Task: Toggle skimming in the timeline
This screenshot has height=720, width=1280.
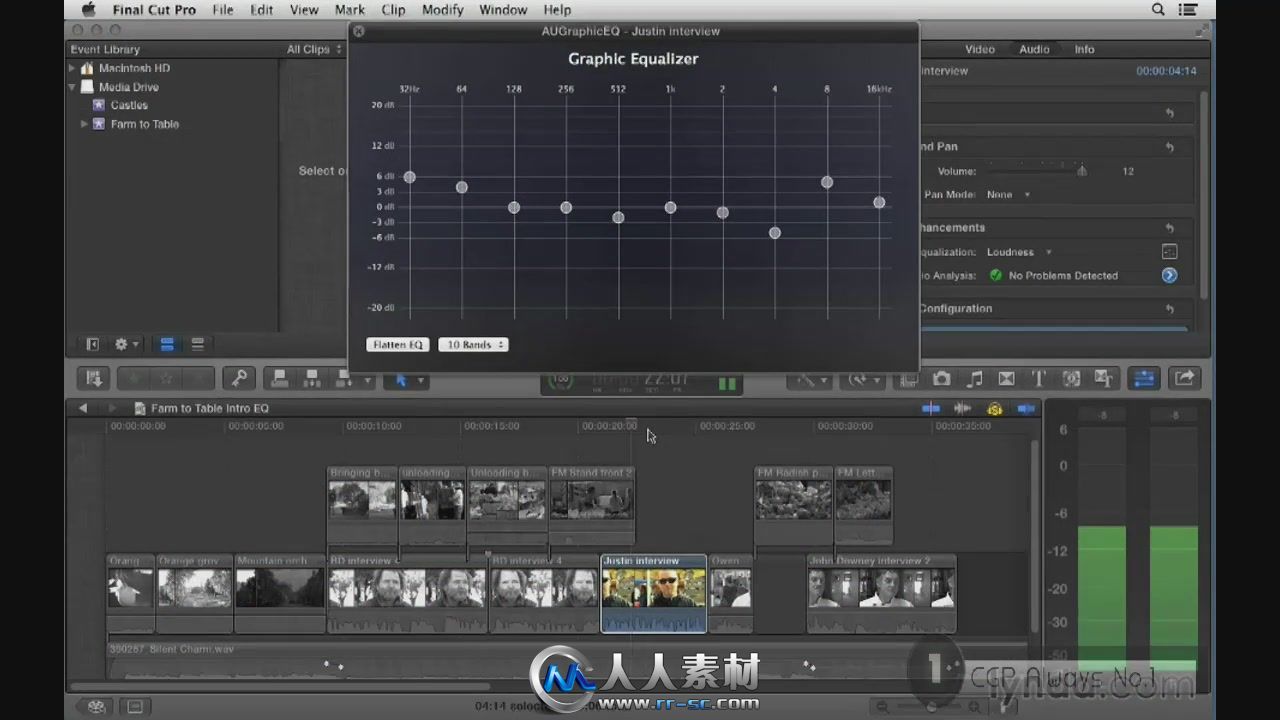Action: (x=931, y=408)
